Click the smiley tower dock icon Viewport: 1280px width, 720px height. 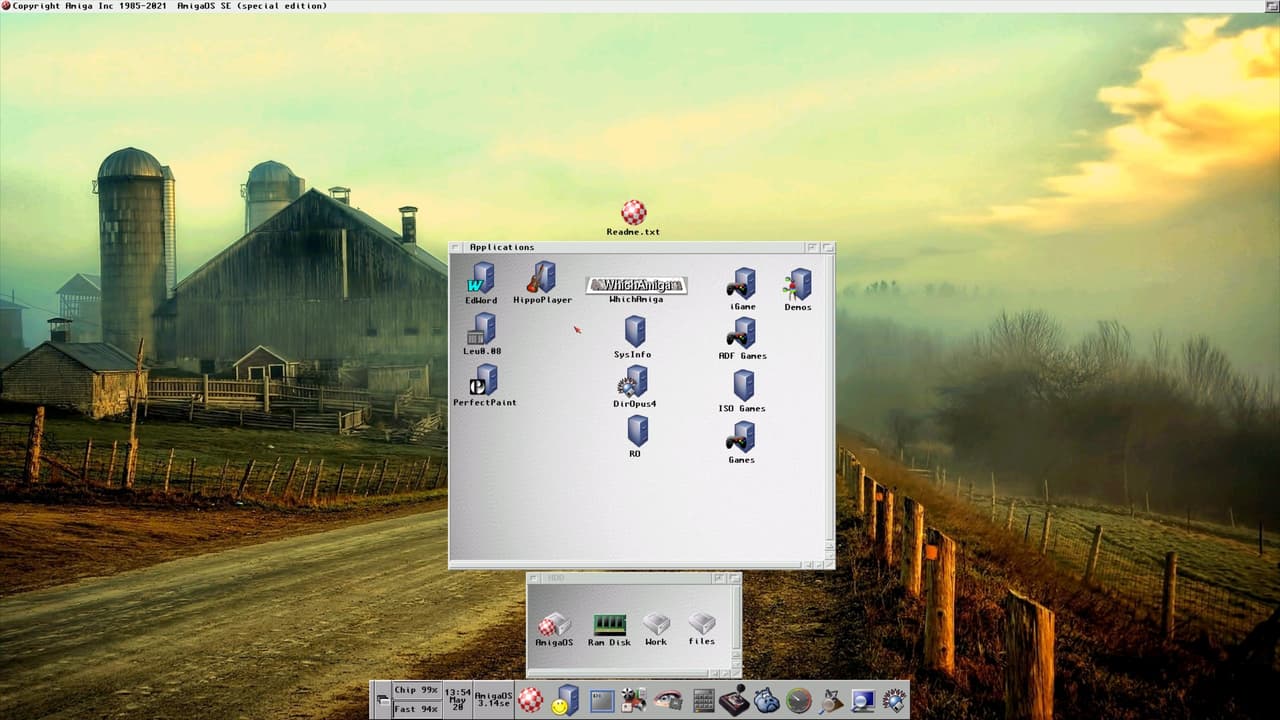565,700
